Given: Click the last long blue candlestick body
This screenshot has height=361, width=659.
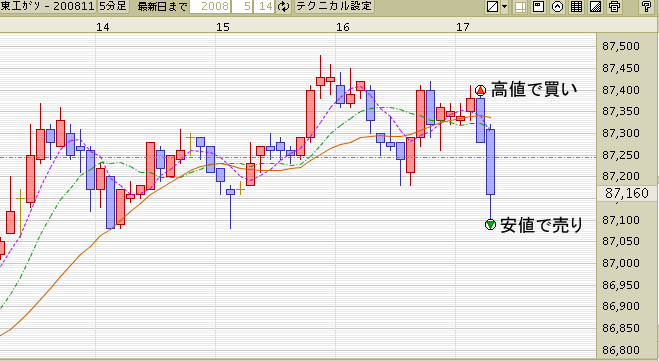Looking at the screenshot, I should click(x=490, y=162).
